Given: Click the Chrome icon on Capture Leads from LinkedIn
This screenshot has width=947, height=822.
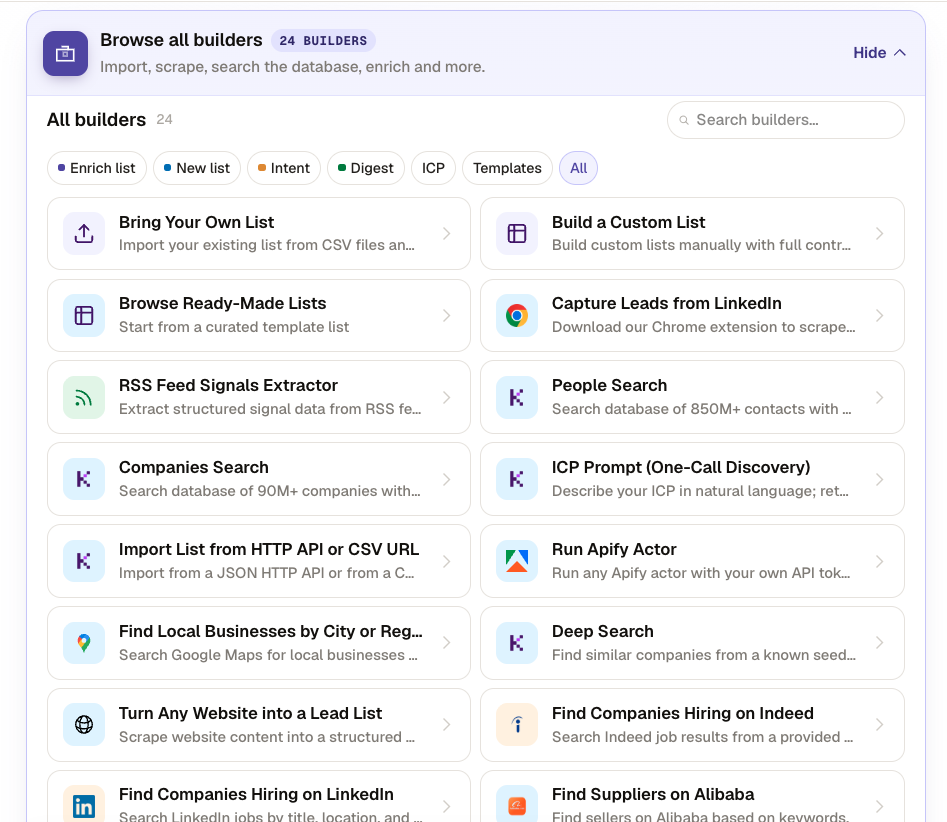Looking at the screenshot, I should tap(517, 315).
